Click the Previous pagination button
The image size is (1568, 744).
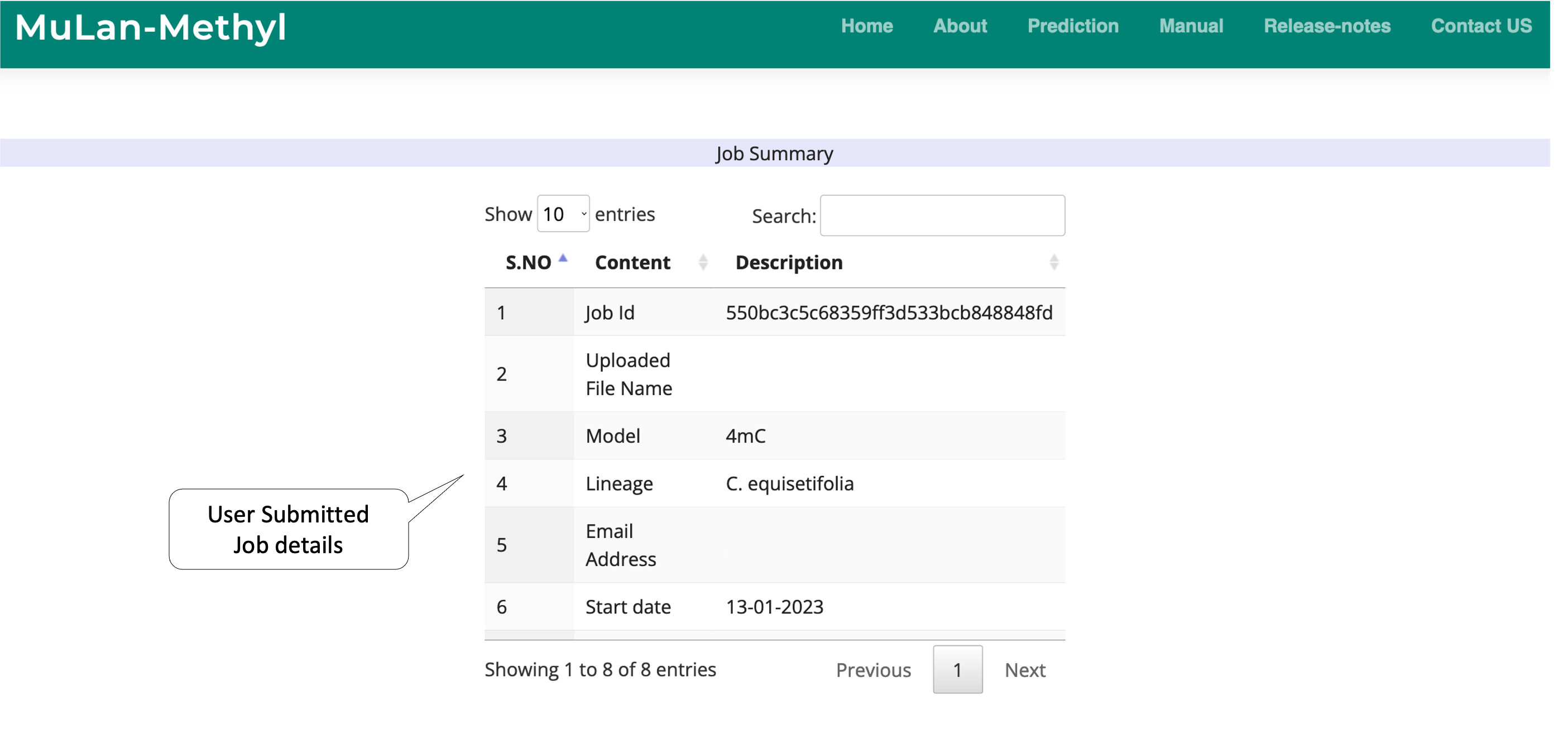tap(874, 670)
